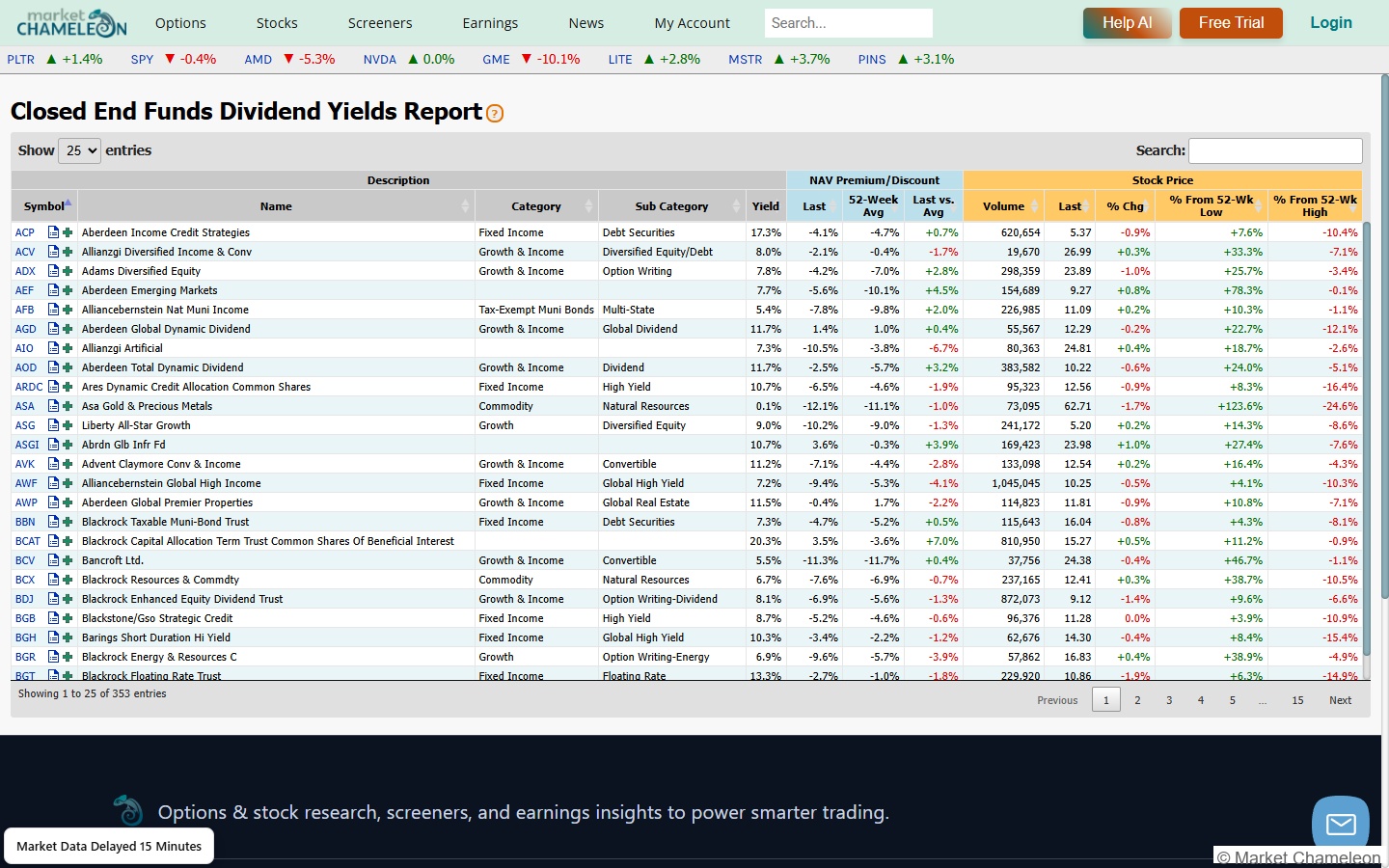Open the My Account menu
This screenshot has height=868, width=1389.
click(693, 23)
